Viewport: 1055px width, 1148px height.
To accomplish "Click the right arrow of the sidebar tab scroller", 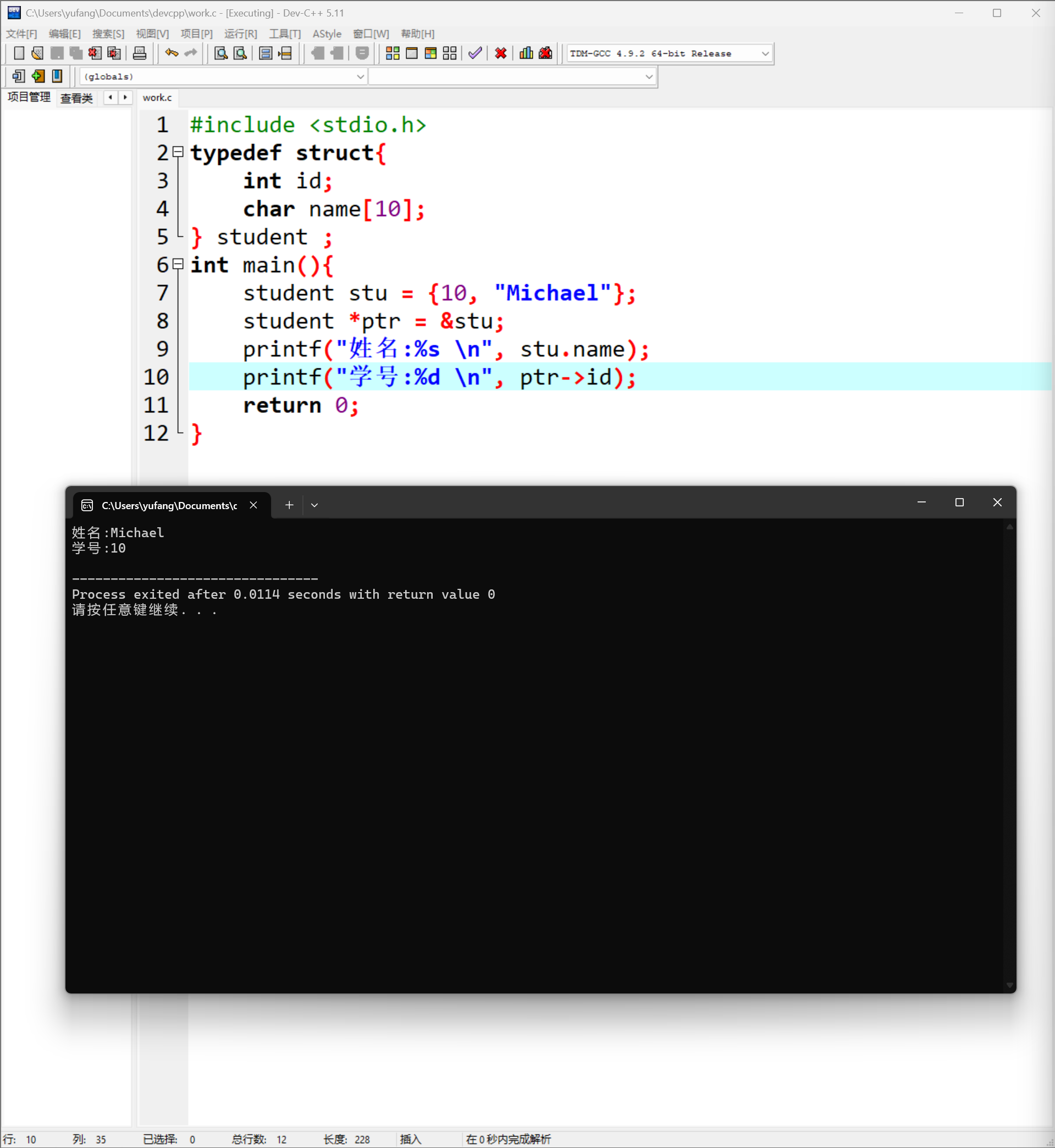I will coord(125,97).
